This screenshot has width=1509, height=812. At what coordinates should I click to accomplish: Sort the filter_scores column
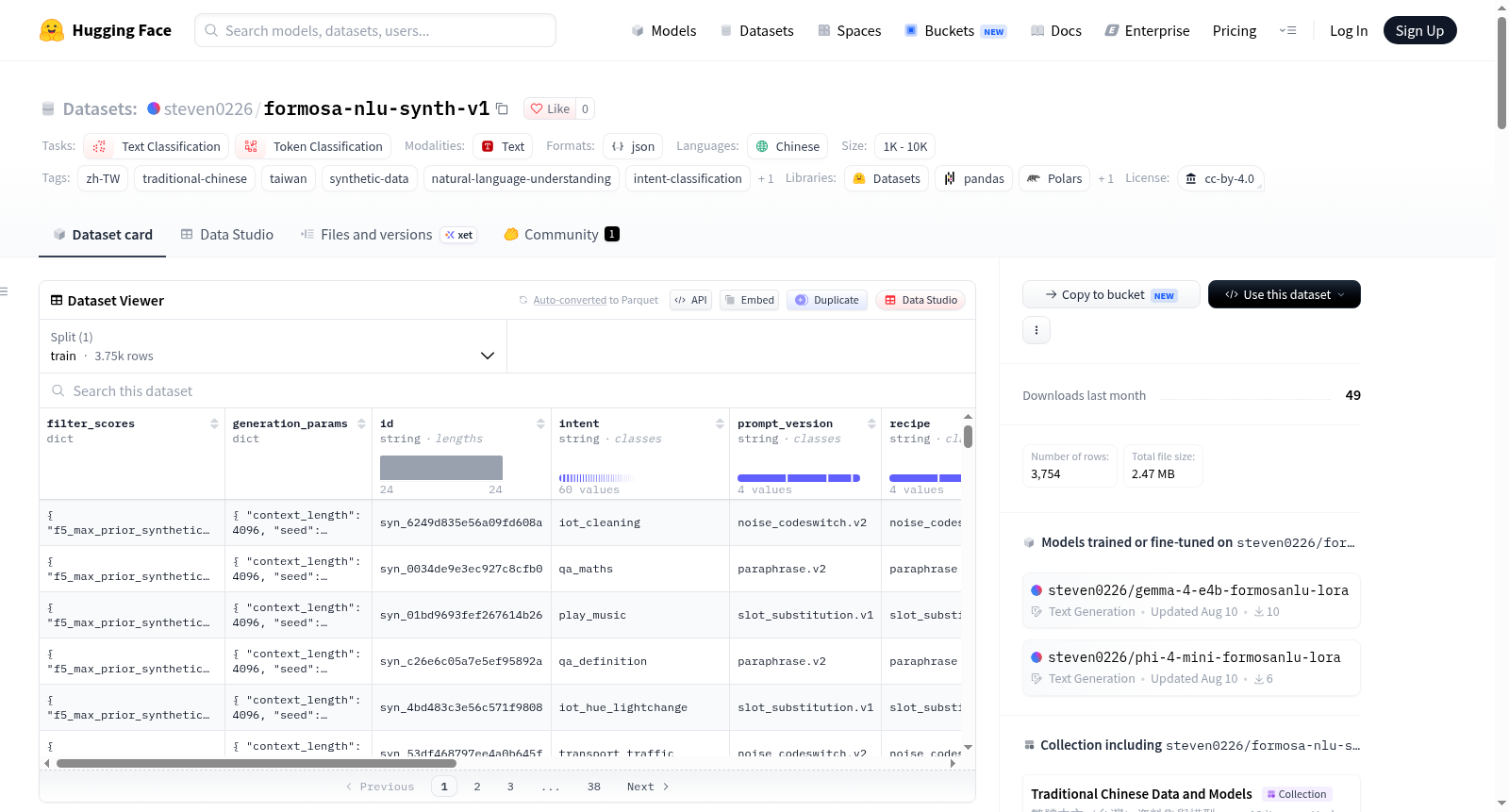(x=215, y=423)
